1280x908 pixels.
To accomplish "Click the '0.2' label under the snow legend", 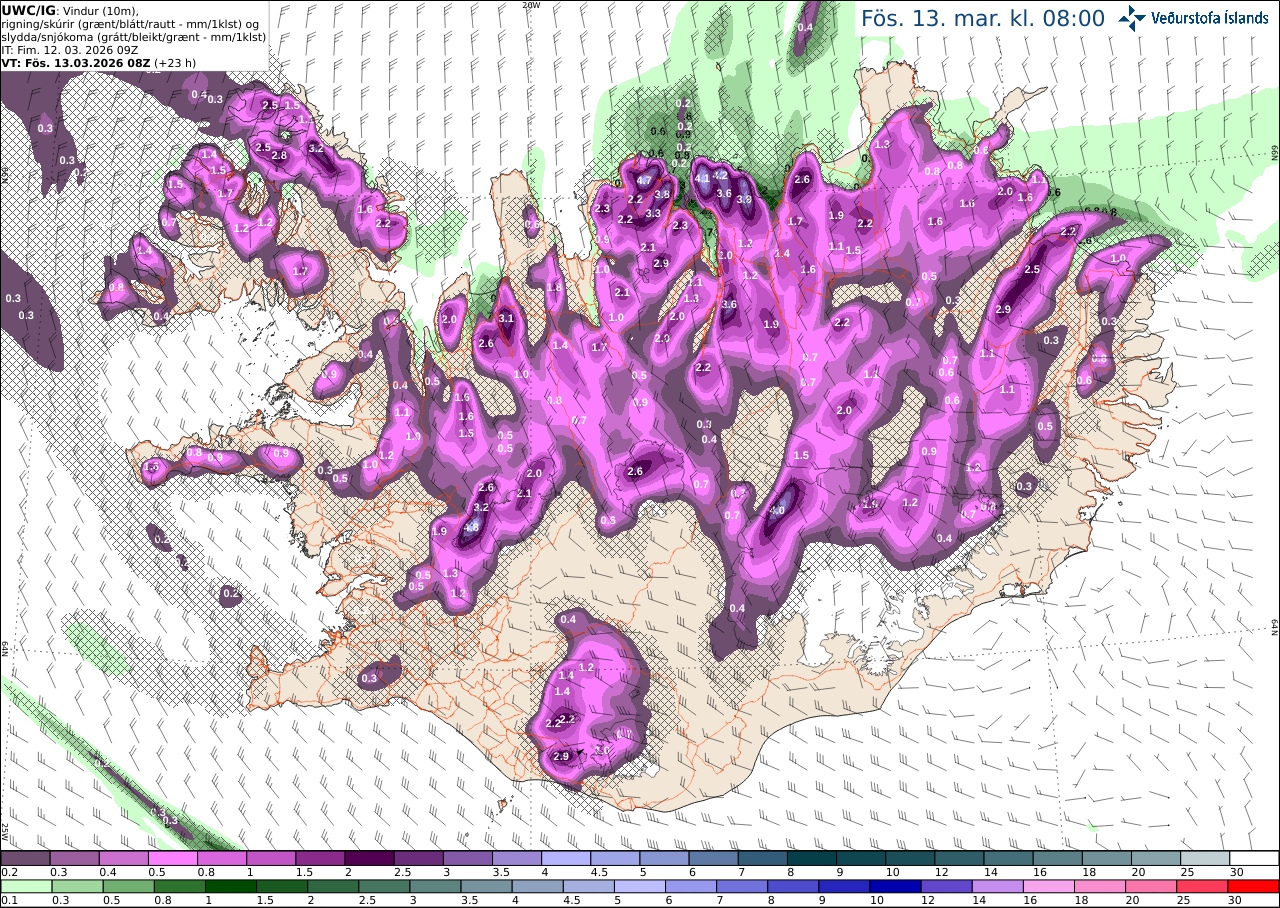I will click(9, 872).
